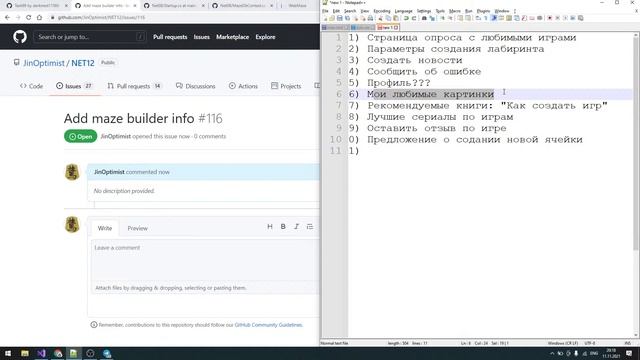
Task: Open the JinOptimist owner link
Action: click(44, 63)
